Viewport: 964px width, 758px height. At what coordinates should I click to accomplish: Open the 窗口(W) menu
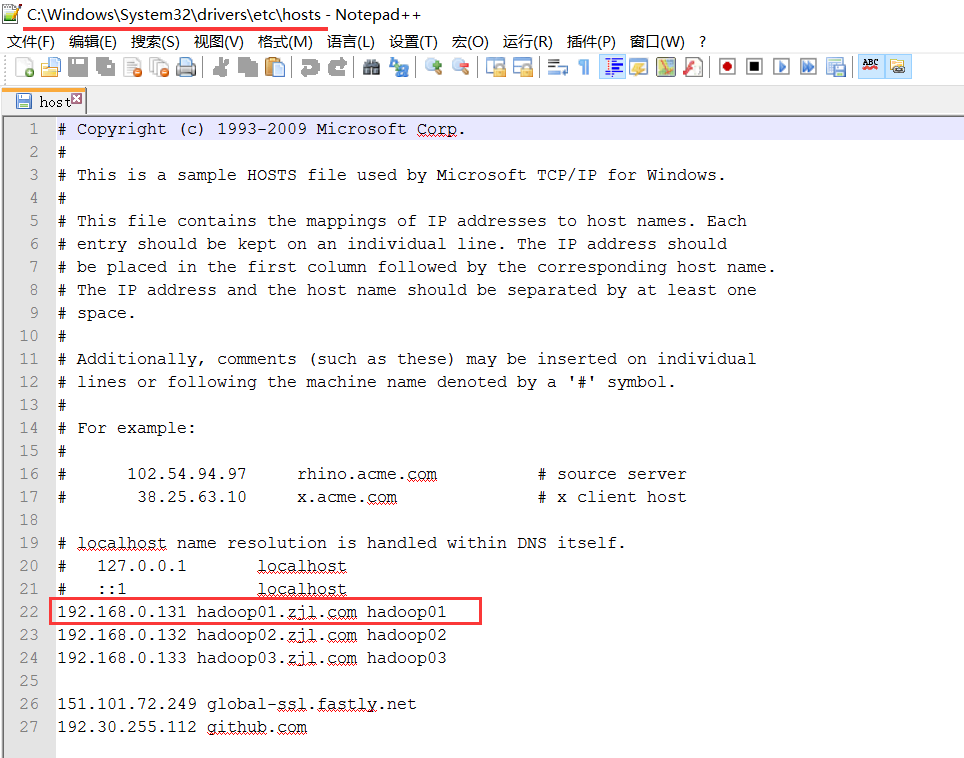click(x=657, y=42)
